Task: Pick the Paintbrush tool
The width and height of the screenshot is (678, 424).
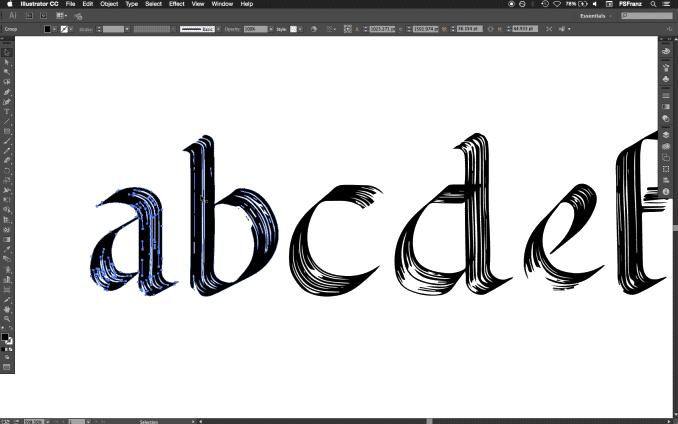Action: click(x=6, y=141)
